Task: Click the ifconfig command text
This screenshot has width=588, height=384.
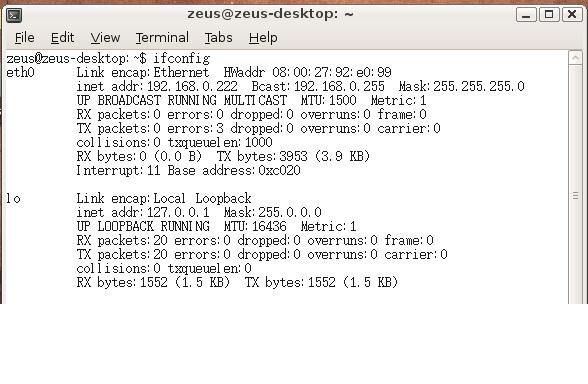Action: tap(182, 58)
